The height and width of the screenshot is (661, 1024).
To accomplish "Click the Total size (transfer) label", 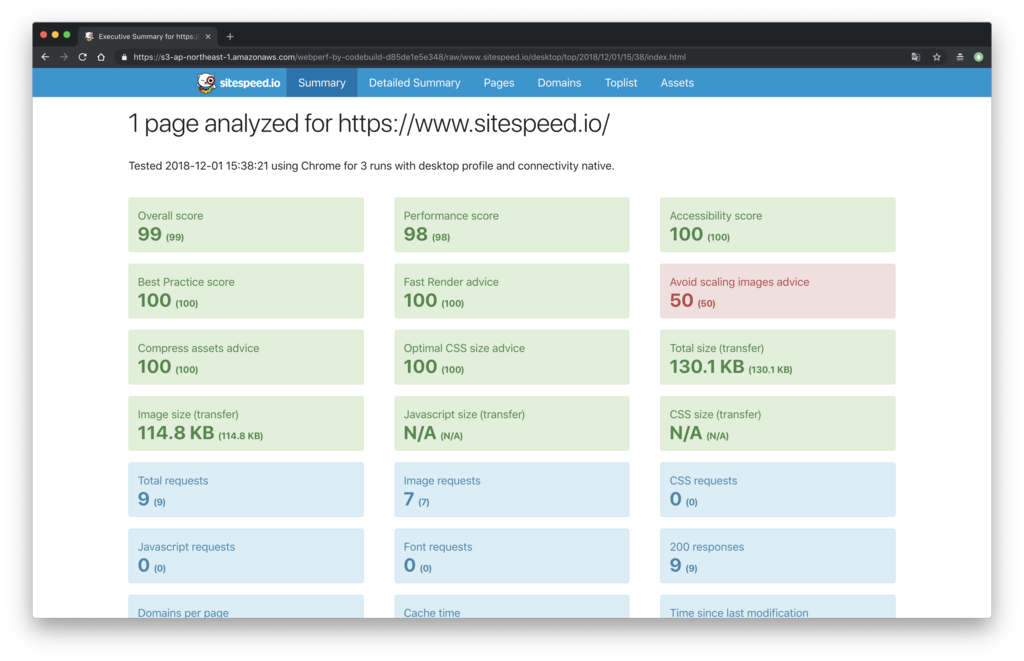I will point(716,348).
